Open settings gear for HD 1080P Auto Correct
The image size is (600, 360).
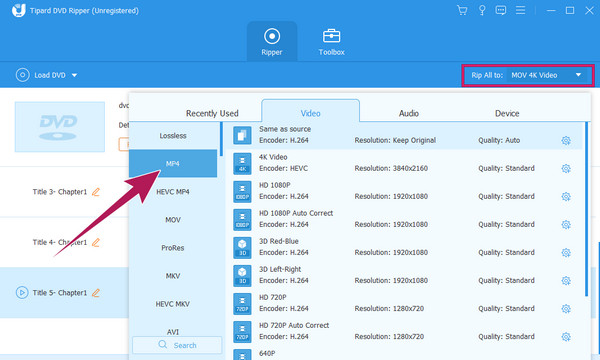coord(566,225)
